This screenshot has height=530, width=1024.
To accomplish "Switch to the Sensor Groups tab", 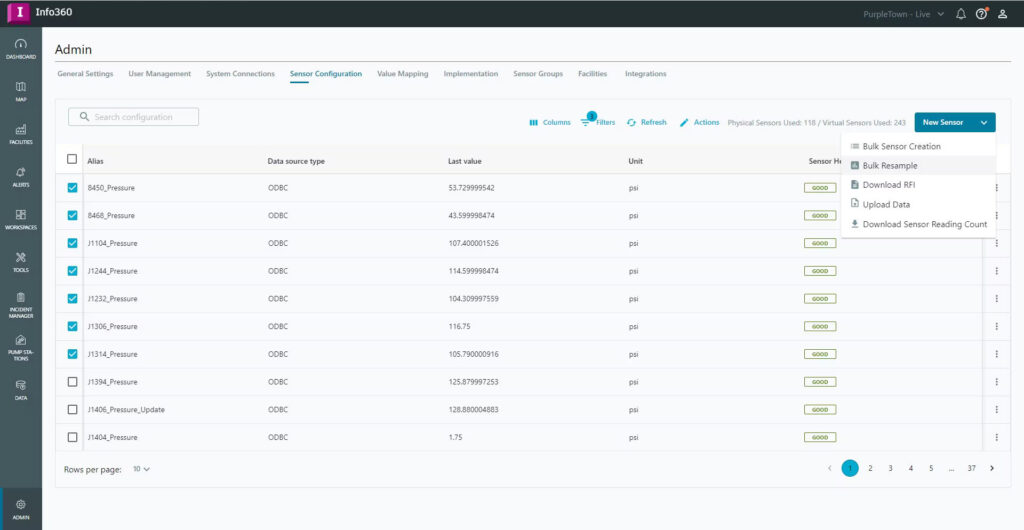I will pyautogui.click(x=537, y=74).
